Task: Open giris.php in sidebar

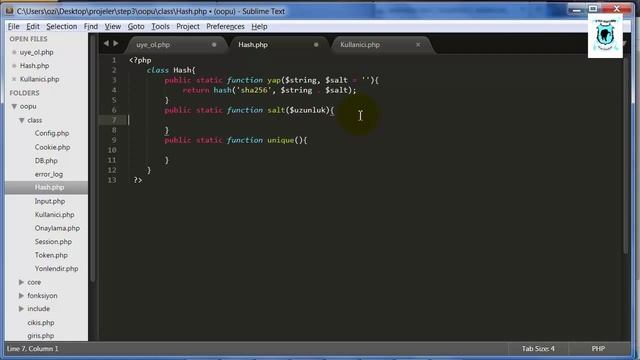Action: 41,336
